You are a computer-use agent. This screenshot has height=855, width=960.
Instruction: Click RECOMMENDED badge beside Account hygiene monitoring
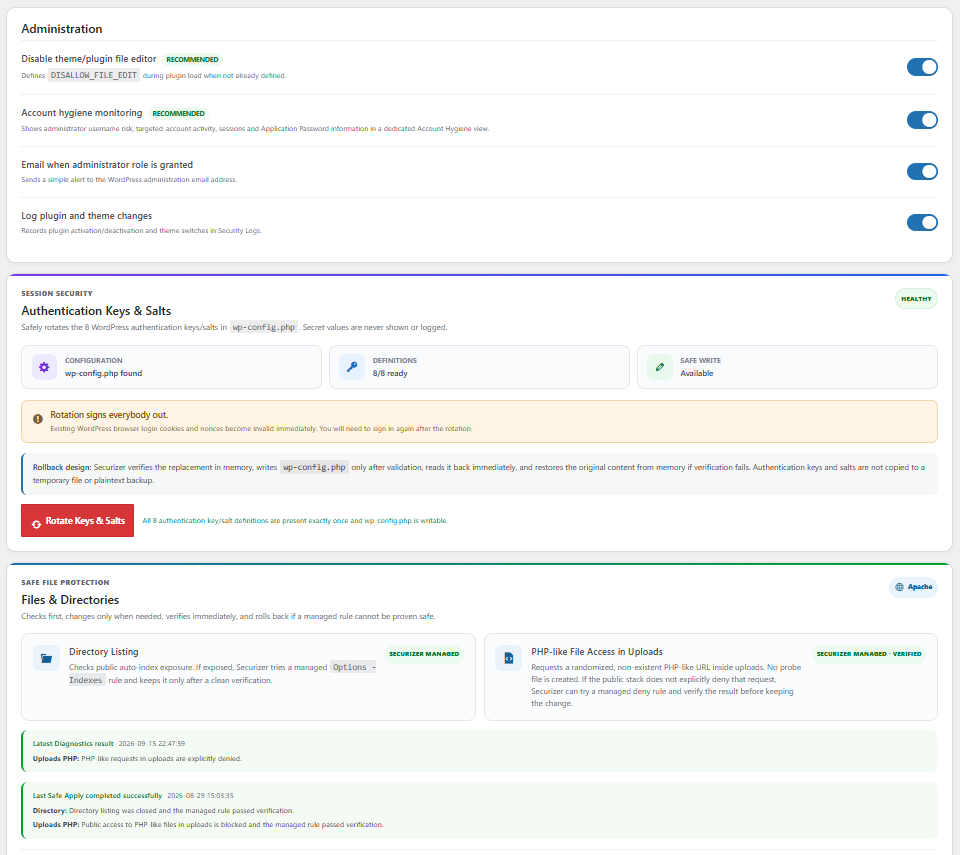coord(178,113)
